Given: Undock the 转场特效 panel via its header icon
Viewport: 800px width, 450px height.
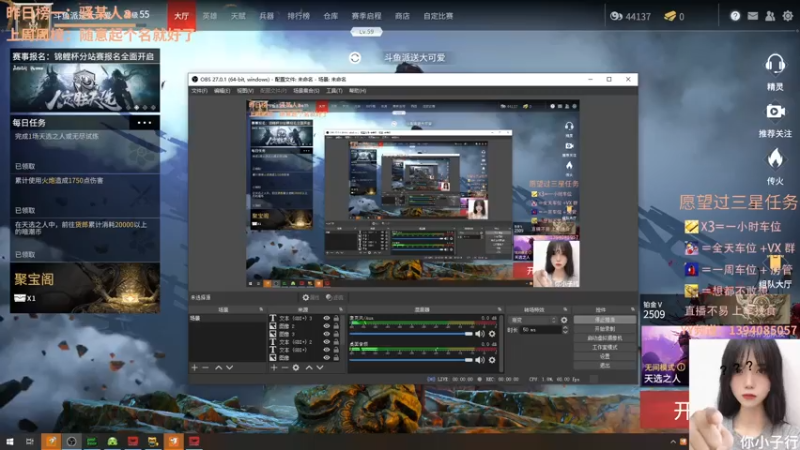Looking at the screenshot, I should pos(565,310).
